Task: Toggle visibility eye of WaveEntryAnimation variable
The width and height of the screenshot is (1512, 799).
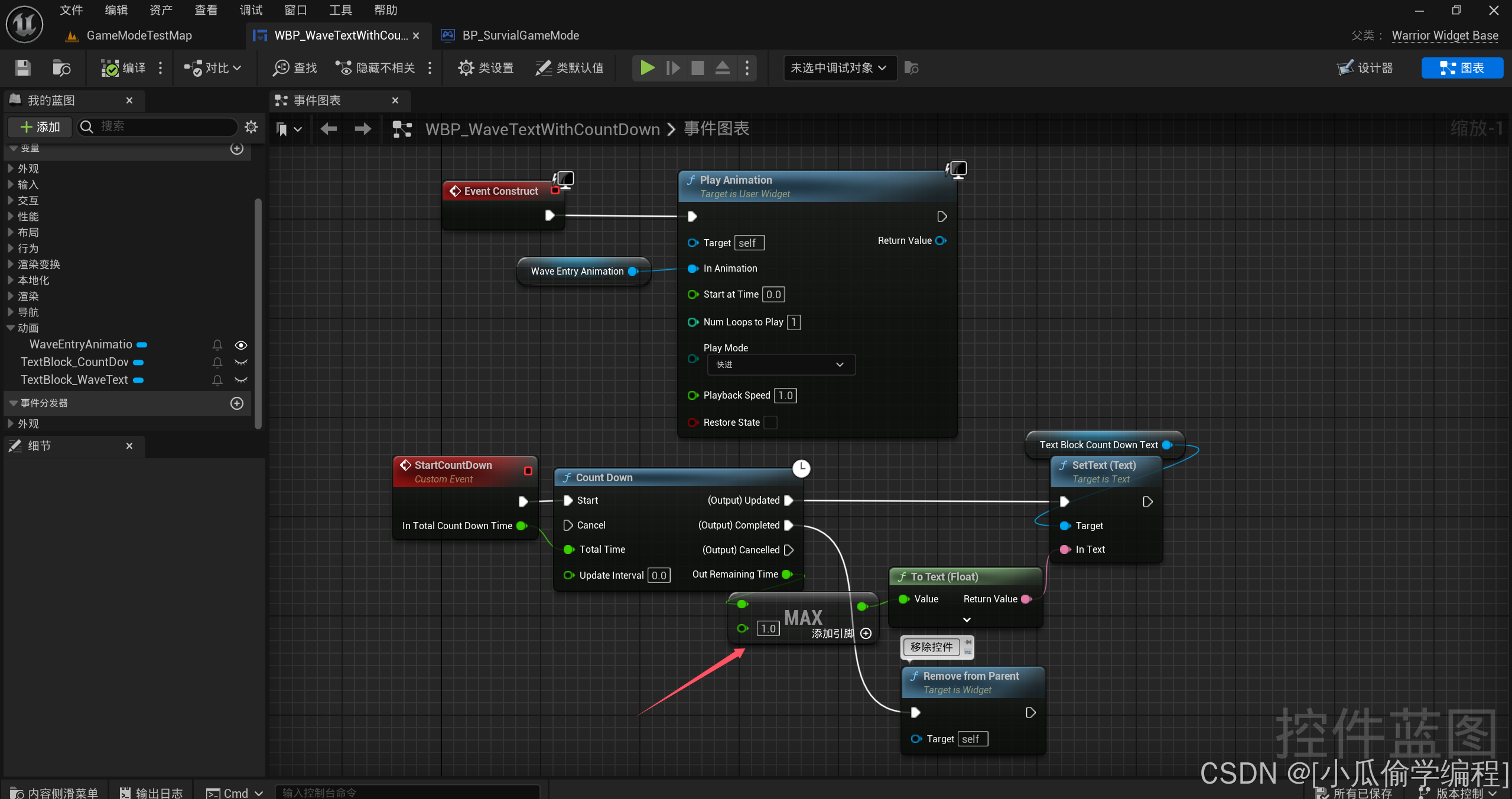Action: point(241,345)
